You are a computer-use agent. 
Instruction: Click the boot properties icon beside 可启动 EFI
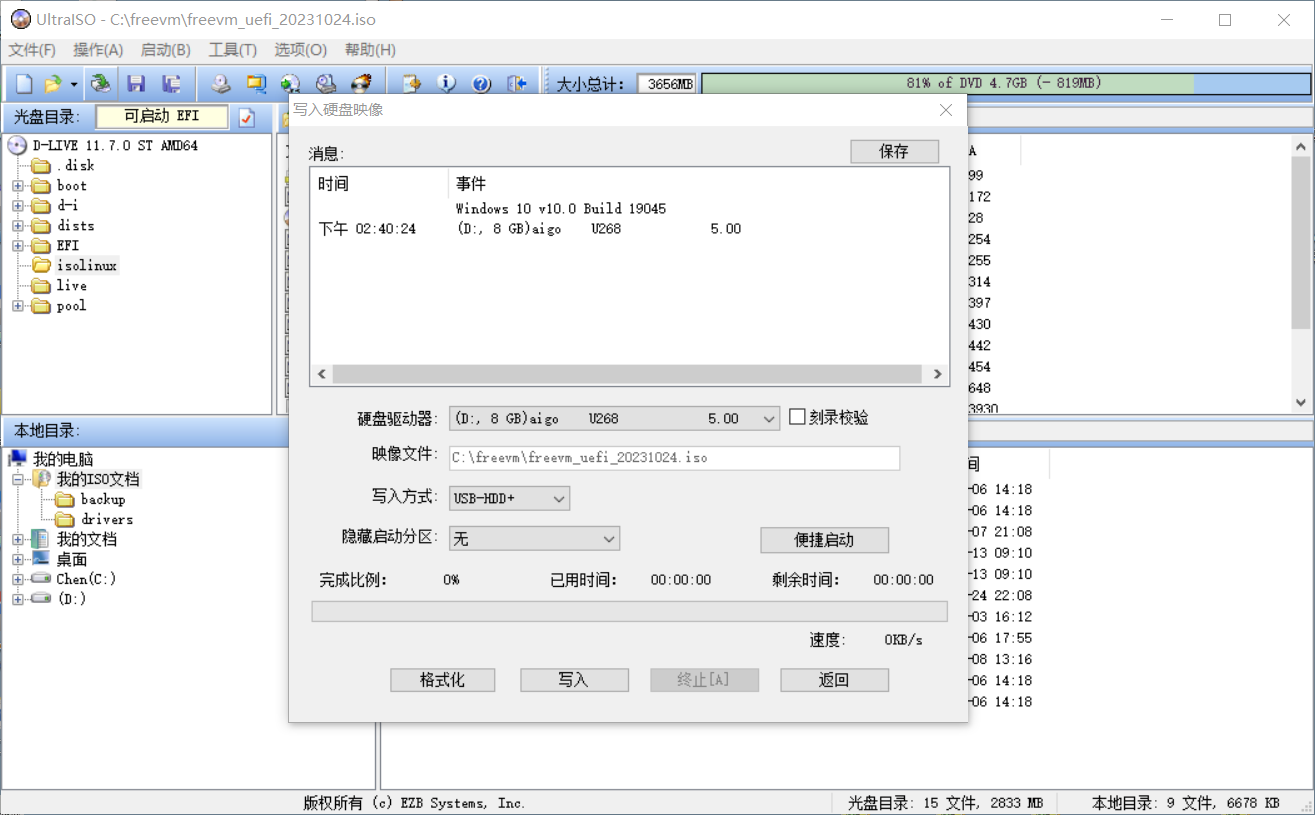[x=247, y=118]
